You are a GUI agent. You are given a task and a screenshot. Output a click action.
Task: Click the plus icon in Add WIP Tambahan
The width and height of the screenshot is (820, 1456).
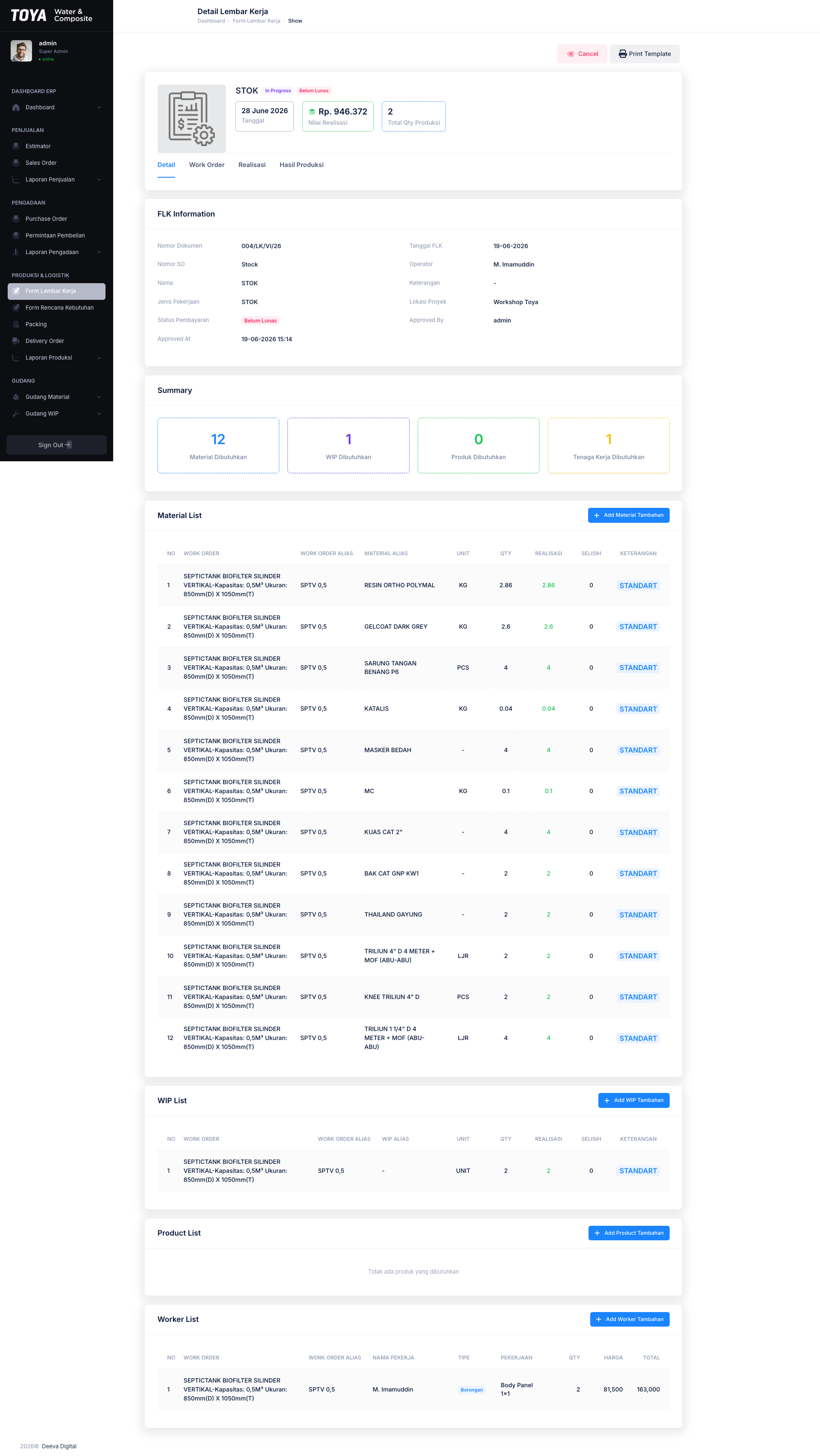pyautogui.click(x=606, y=1101)
